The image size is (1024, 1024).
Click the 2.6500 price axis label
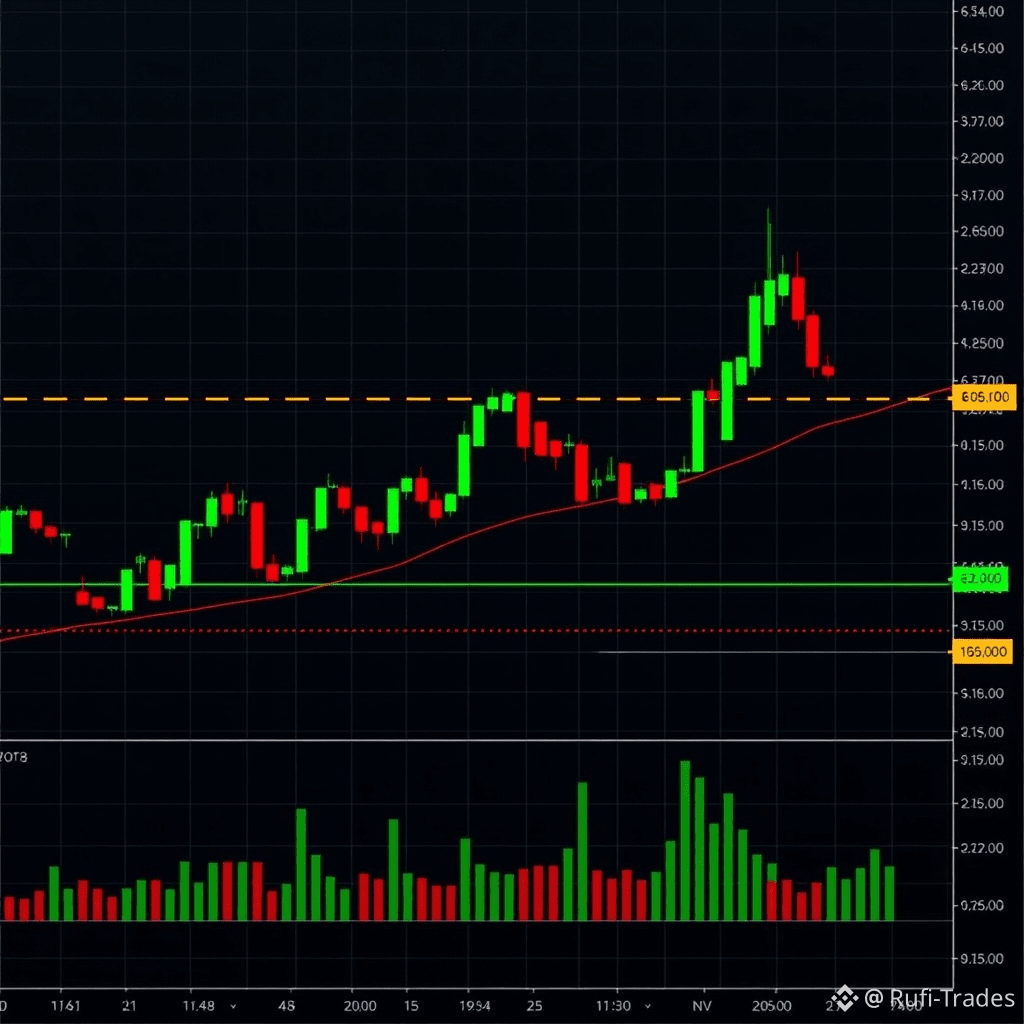click(x=982, y=231)
